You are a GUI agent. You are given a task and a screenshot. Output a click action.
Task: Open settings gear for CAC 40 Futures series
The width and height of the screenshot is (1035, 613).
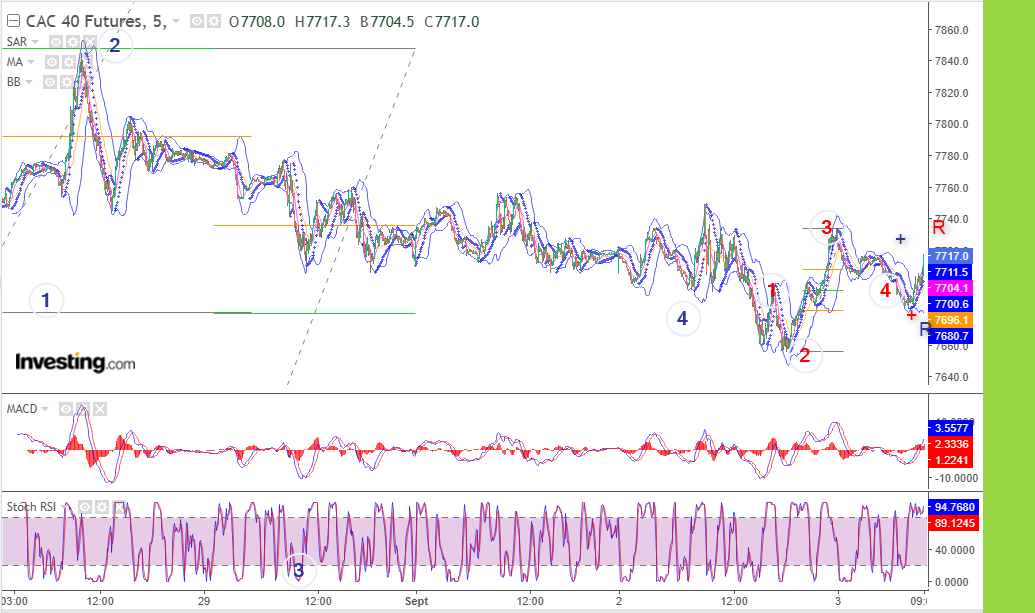213,22
